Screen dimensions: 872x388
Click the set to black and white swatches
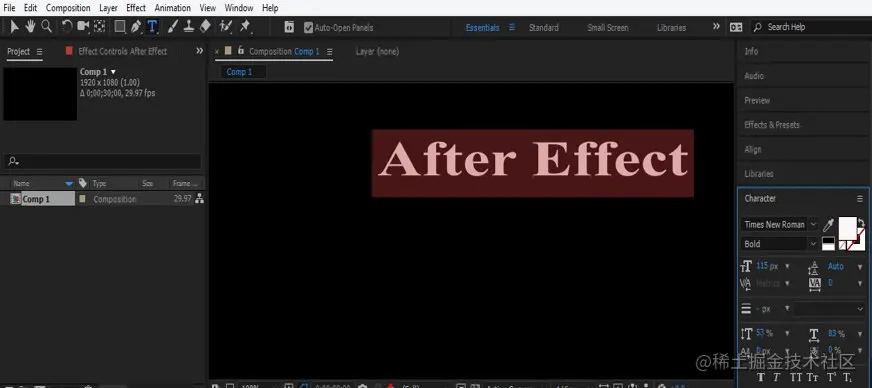coord(828,243)
